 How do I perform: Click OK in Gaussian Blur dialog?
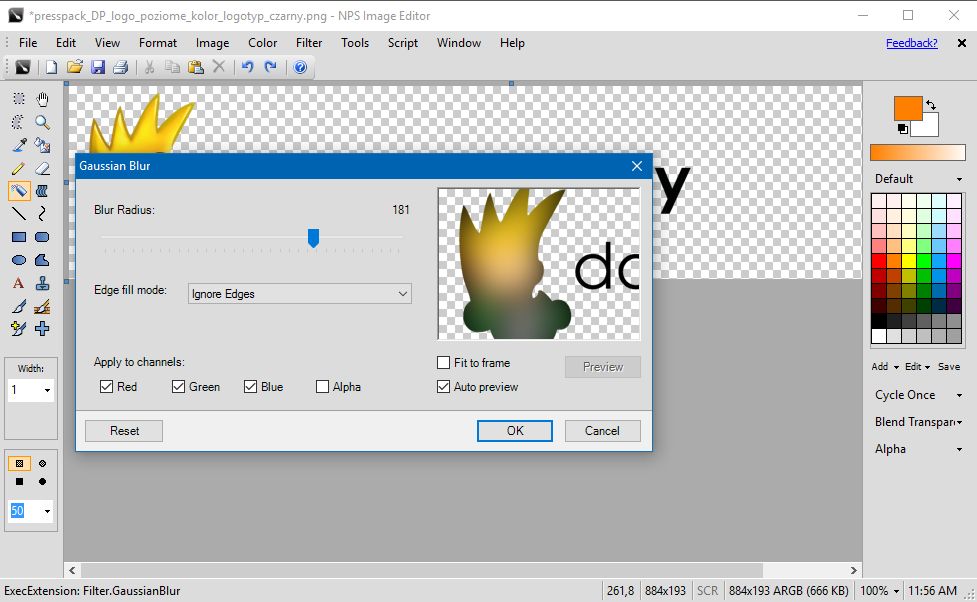tap(515, 431)
